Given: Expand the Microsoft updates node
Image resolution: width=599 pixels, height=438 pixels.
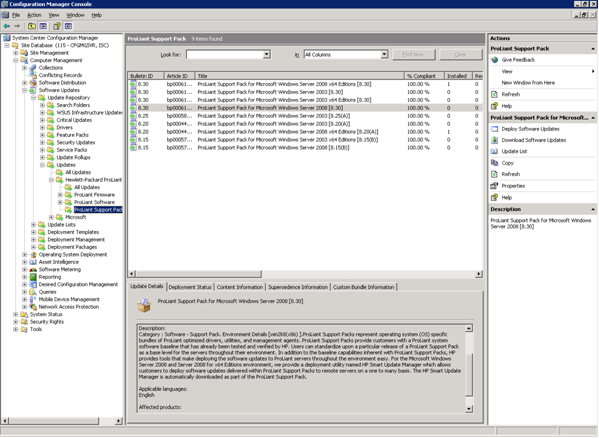Looking at the screenshot, I should pyautogui.click(x=51, y=217).
